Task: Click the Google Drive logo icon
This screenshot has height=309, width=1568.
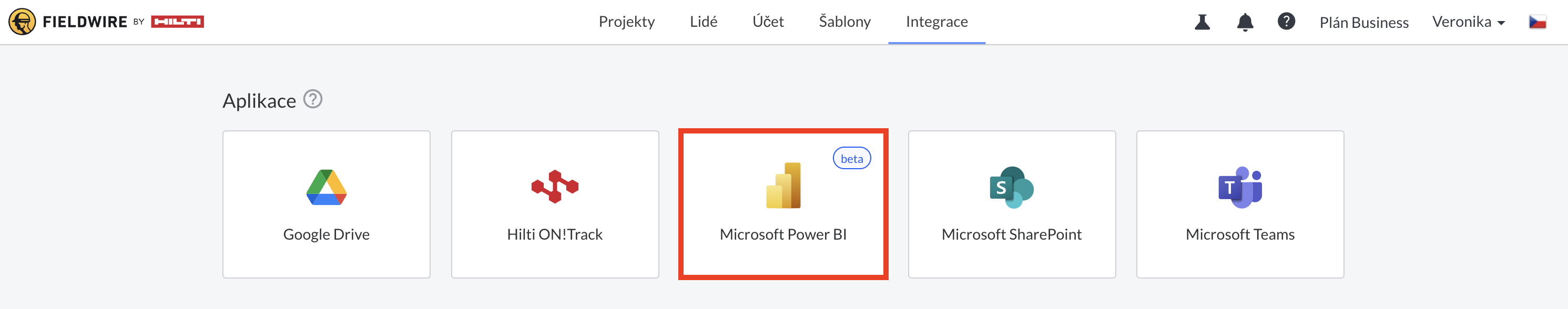Action: (326, 188)
